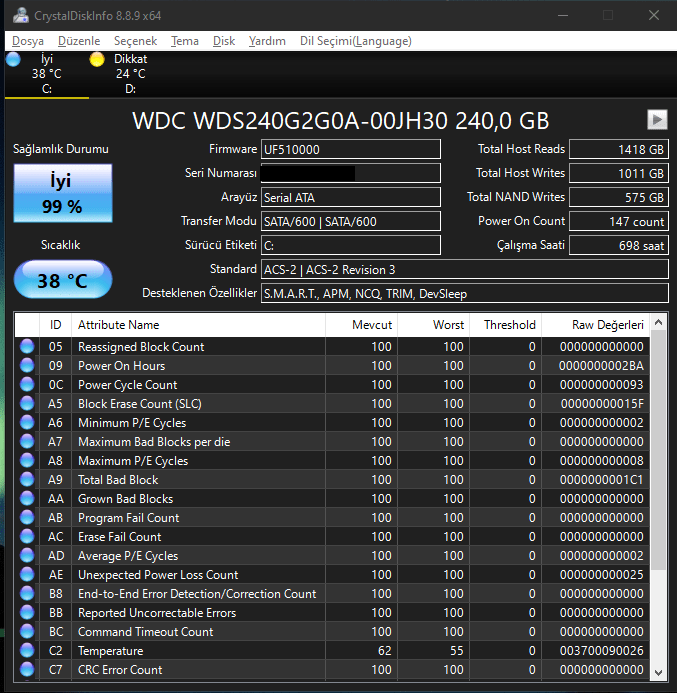Click status orb for Program Fail Count
677x693 pixels.
tap(27, 518)
